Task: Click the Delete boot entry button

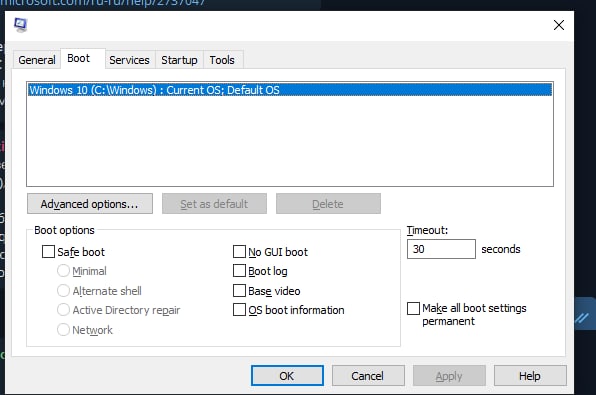Action: (328, 204)
